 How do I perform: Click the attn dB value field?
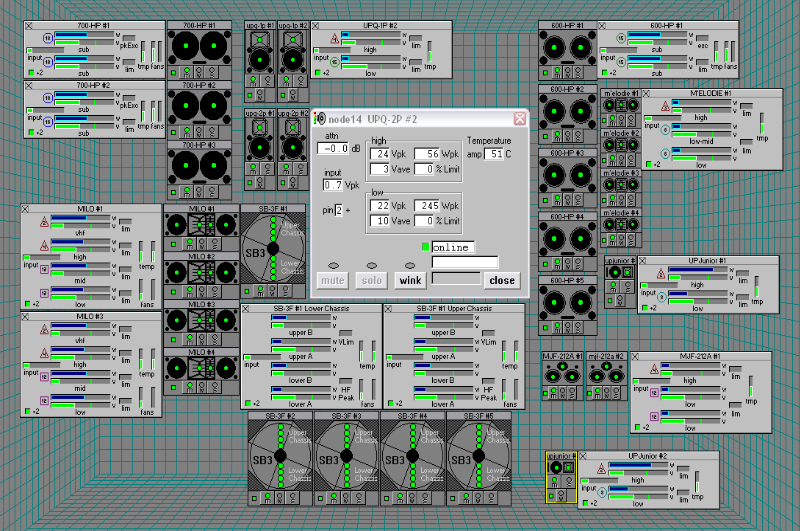coord(334,148)
